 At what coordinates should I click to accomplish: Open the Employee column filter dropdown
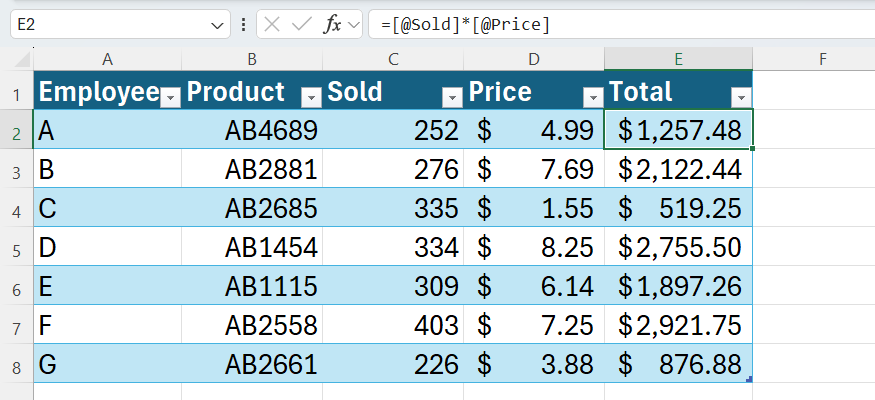click(170, 98)
